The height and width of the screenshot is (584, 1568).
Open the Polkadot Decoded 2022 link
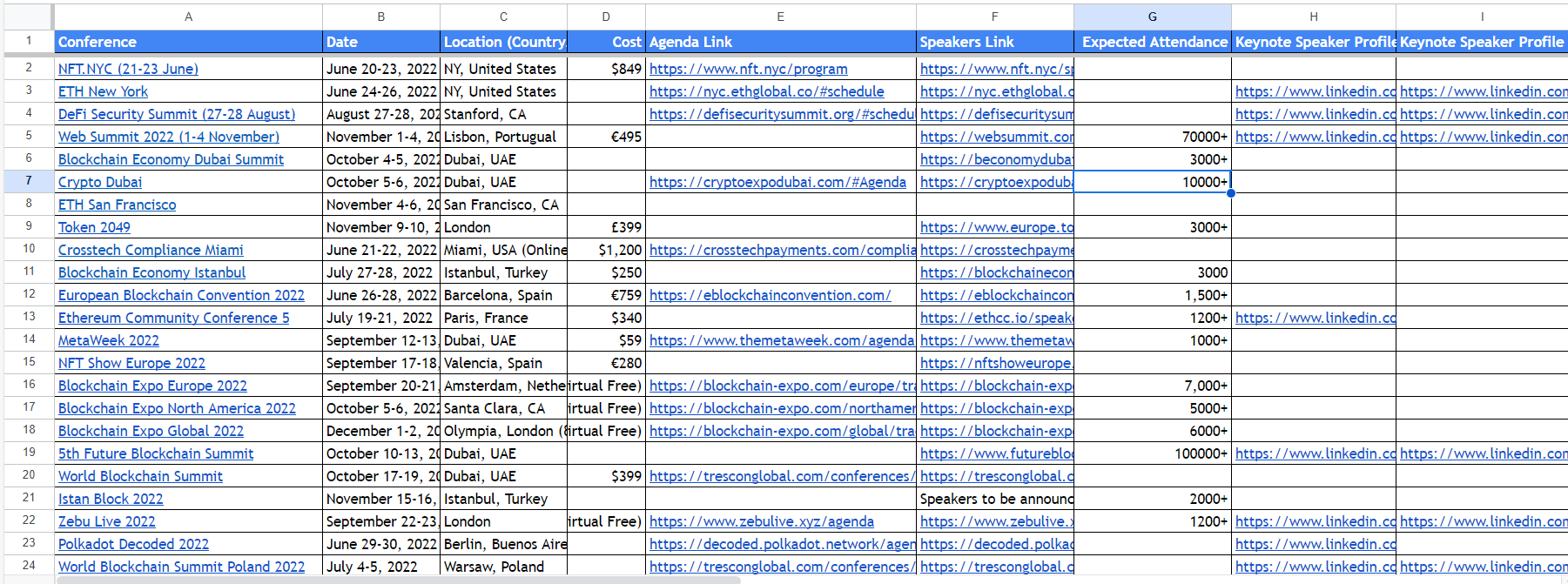point(133,544)
